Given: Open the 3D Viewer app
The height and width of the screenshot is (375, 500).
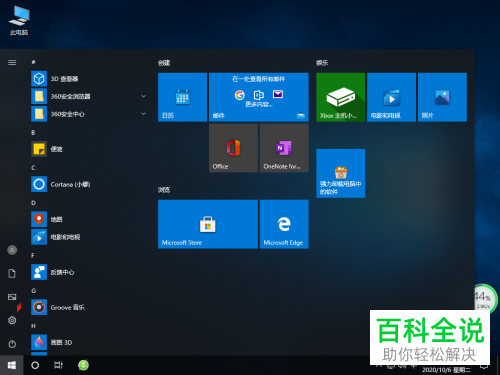Looking at the screenshot, I should pyautogui.click(x=88, y=79).
